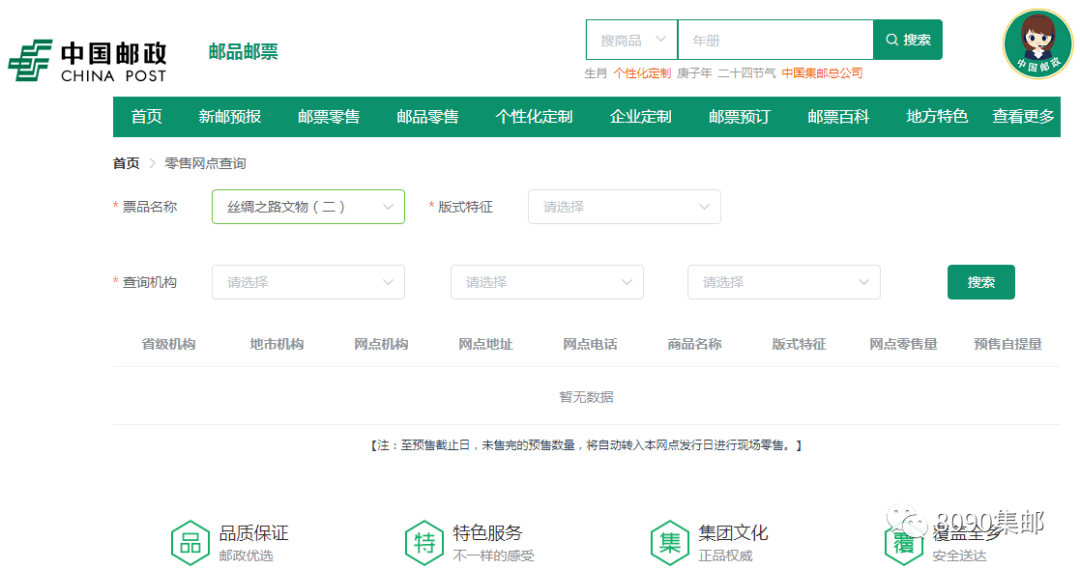Click the green 搜索 query button
The width and height of the screenshot is (1080, 570).
click(981, 282)
